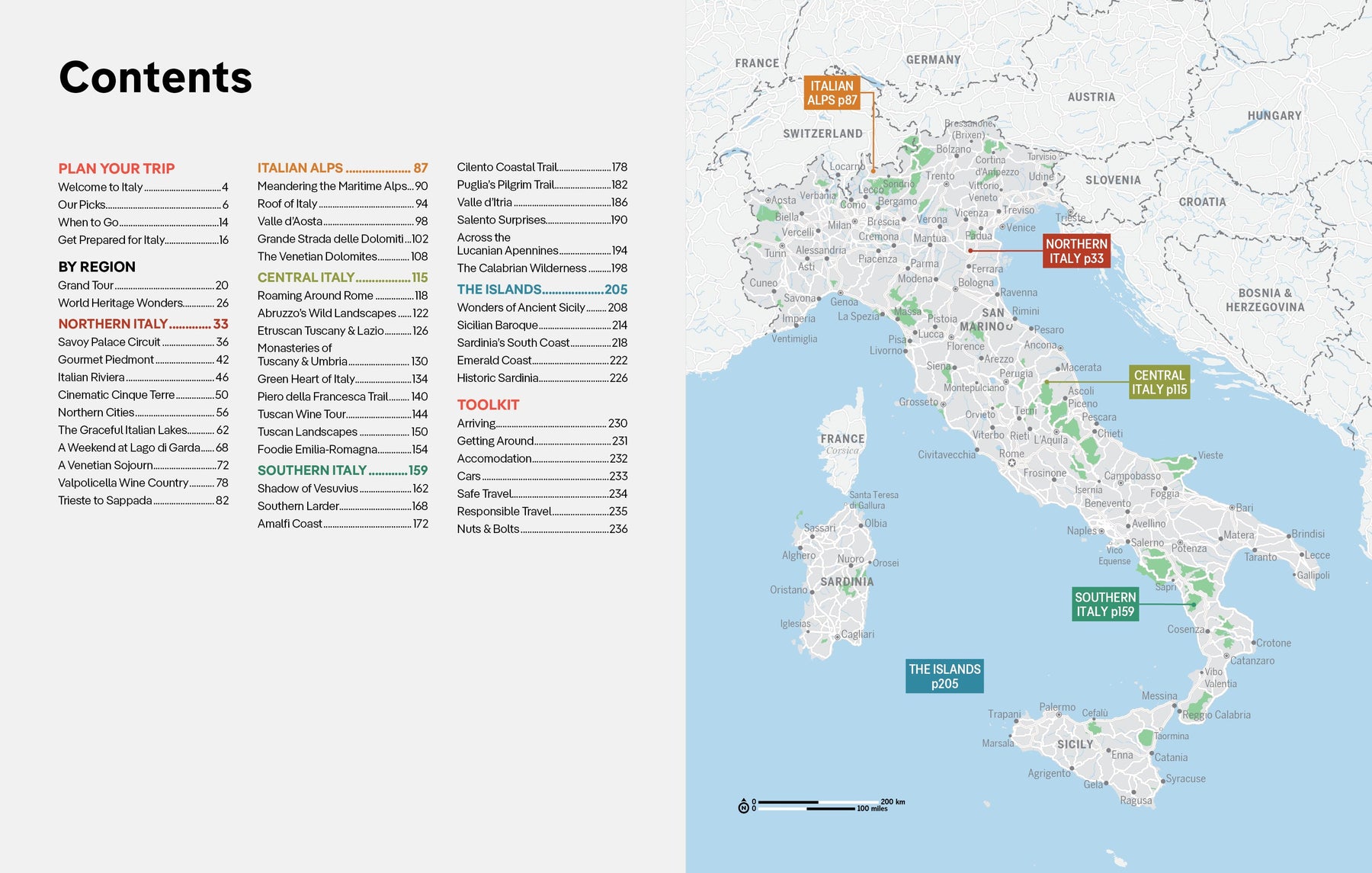Screen dimensions: 1372x873
Task: Click the Rome capital marker on the map
Action: tap(1011, 463)
